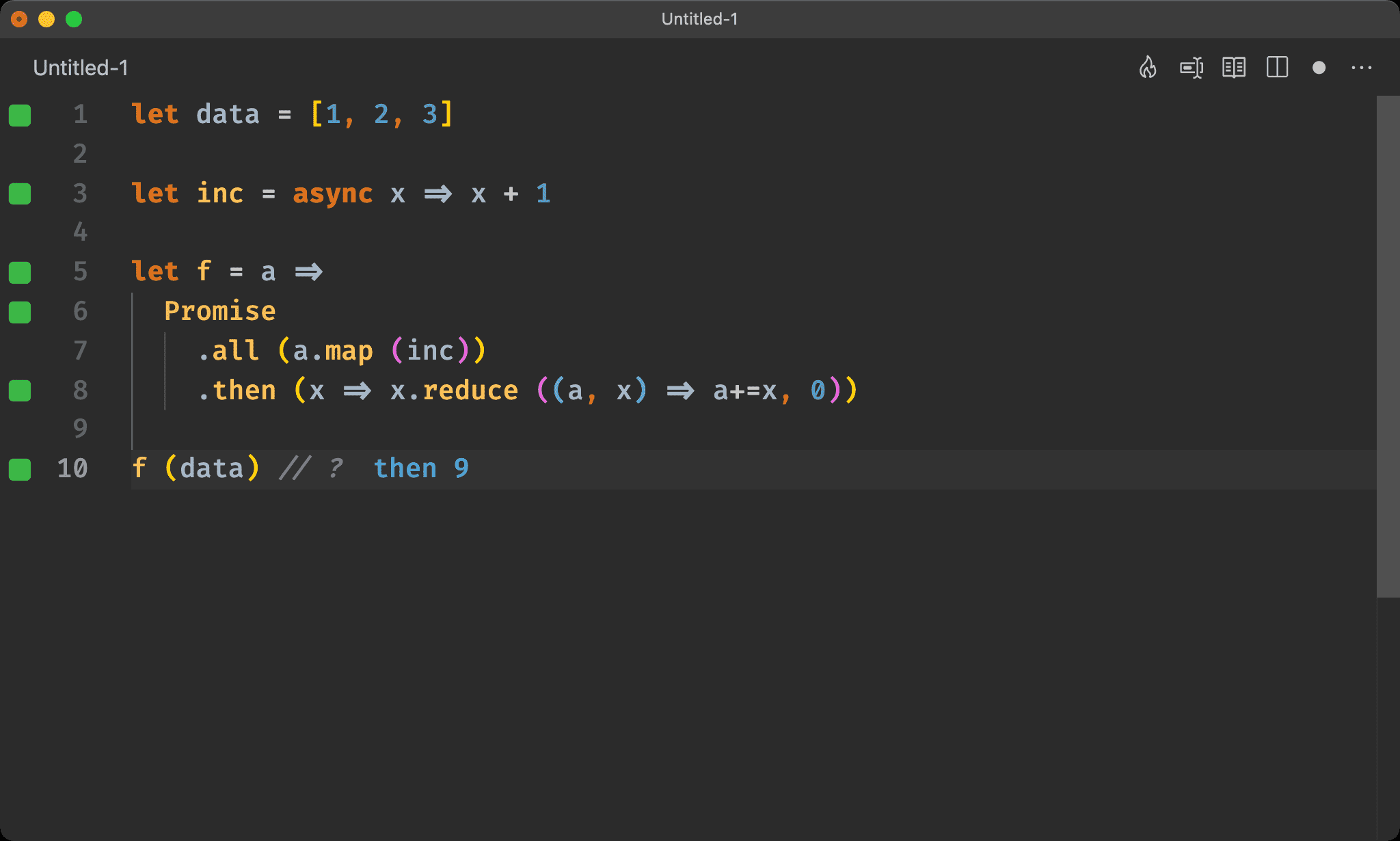This screenshot has height=841, width=1400.
Task: Place the cursor on the word Promise
Action: 220,311
